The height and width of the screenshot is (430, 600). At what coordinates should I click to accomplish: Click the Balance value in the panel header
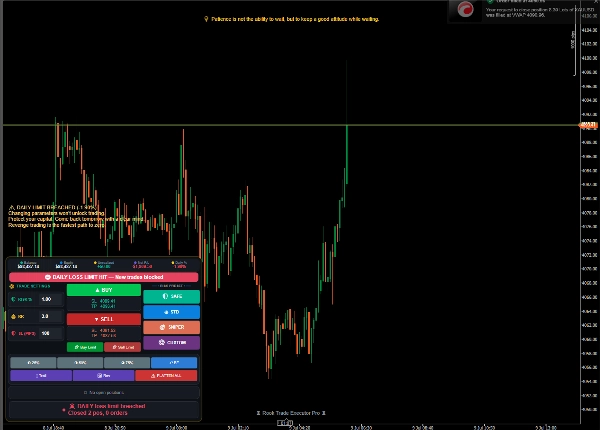click(x=28, y=266)
